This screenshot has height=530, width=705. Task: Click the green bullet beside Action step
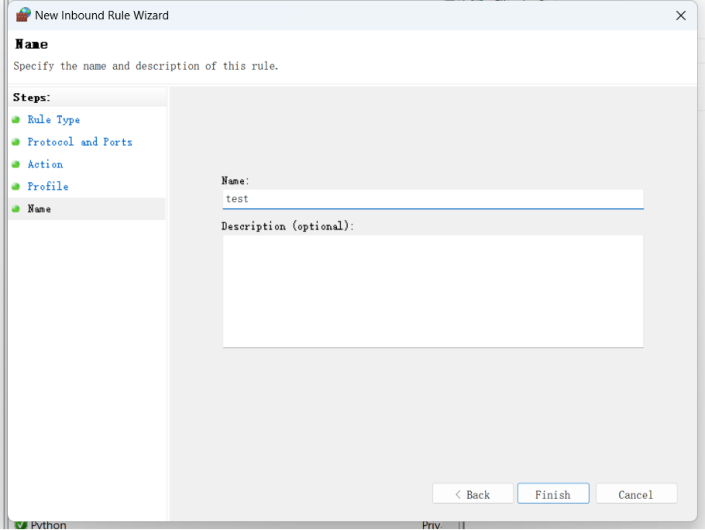[16, 164]
